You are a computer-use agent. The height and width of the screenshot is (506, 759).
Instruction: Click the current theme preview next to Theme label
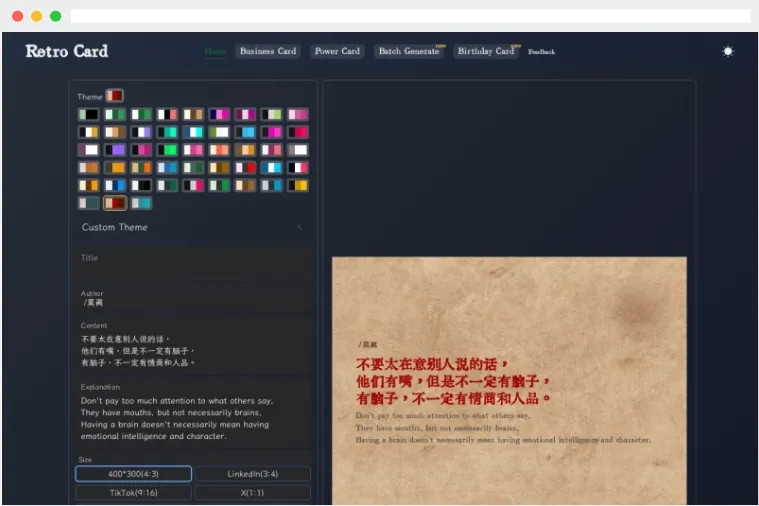click(x=115, y=96)
